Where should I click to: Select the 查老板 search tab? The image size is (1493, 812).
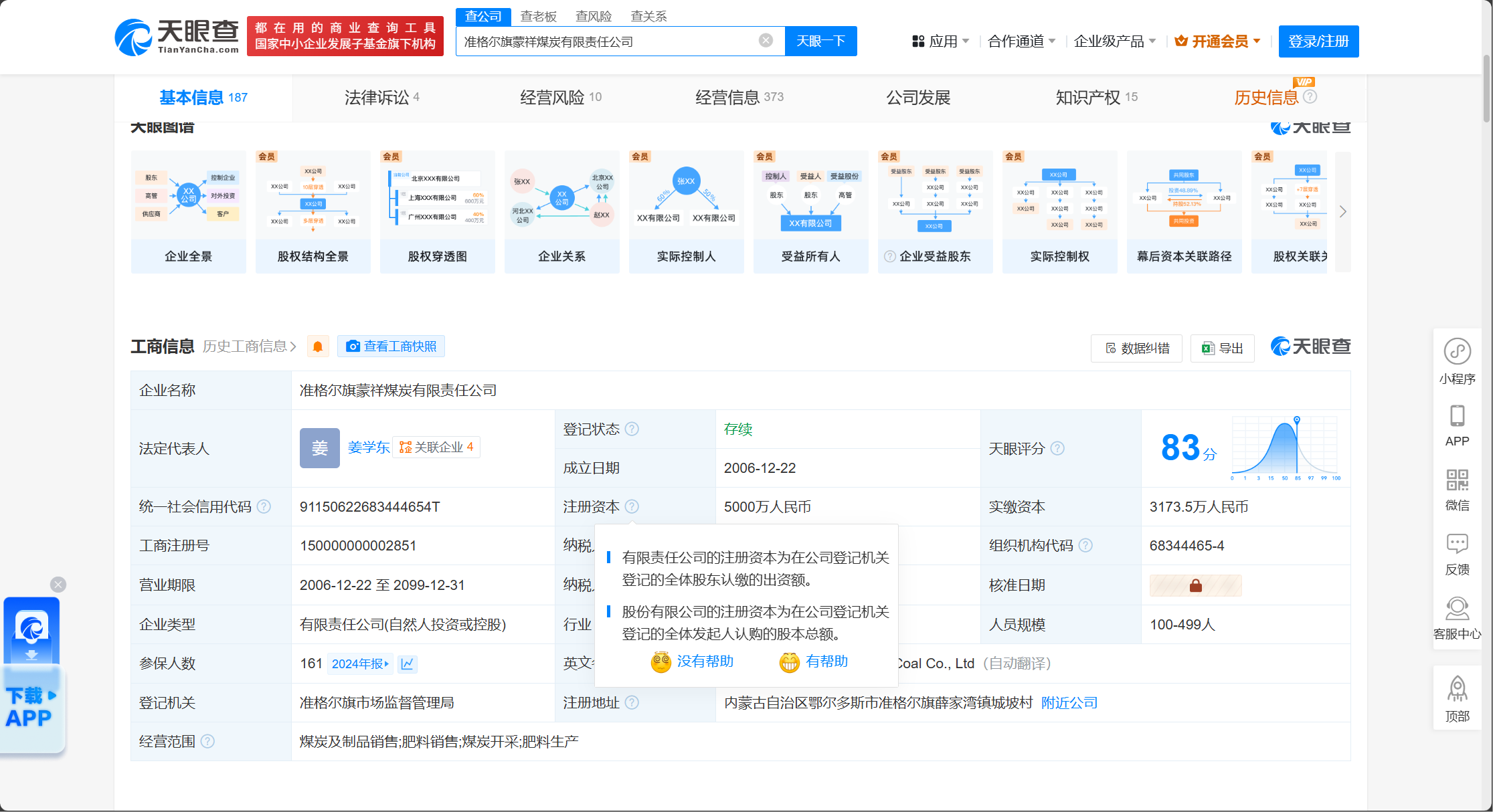pyautogui.click(x=538, y=16)
